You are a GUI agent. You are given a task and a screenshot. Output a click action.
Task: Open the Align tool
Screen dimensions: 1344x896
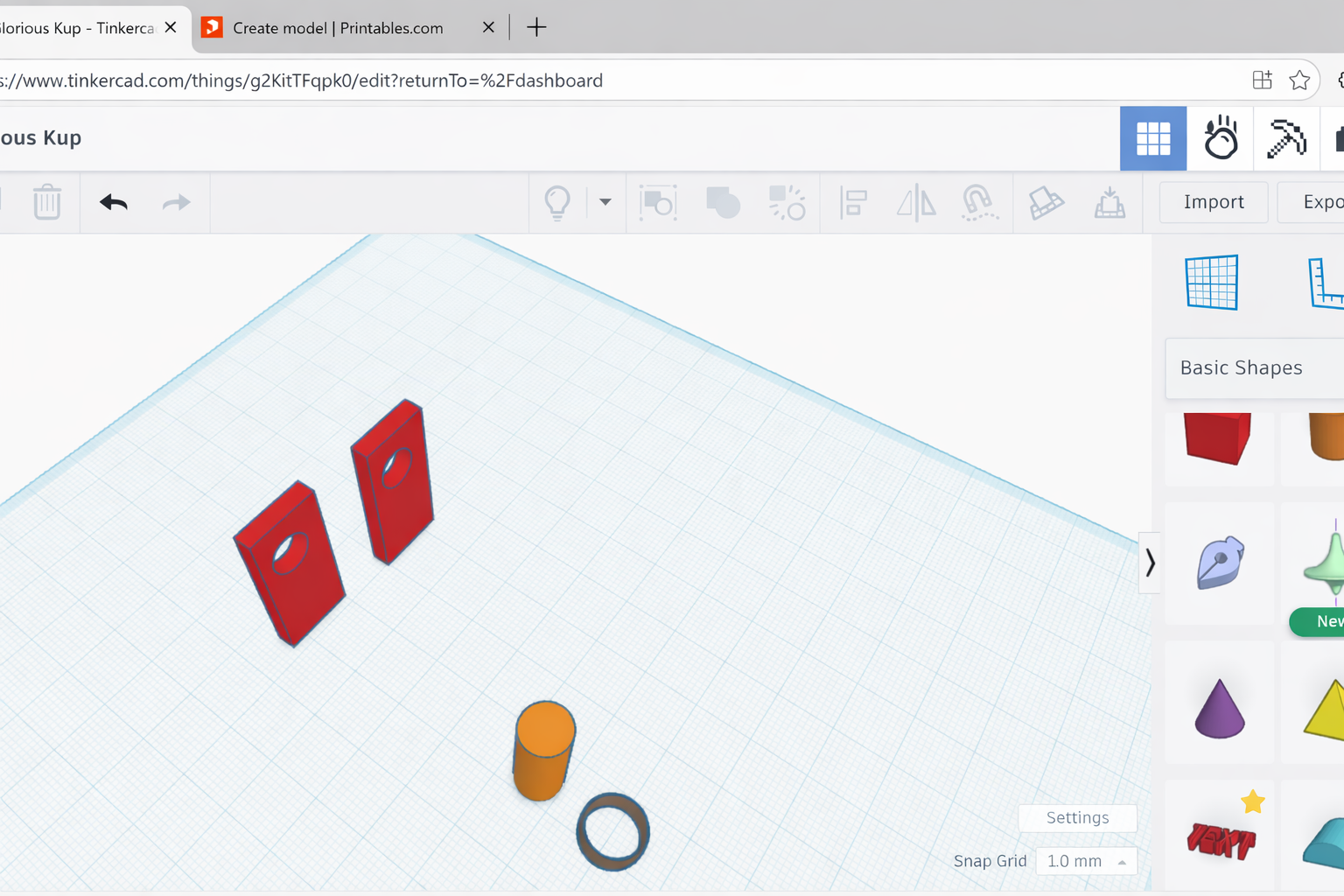(853, 202)
